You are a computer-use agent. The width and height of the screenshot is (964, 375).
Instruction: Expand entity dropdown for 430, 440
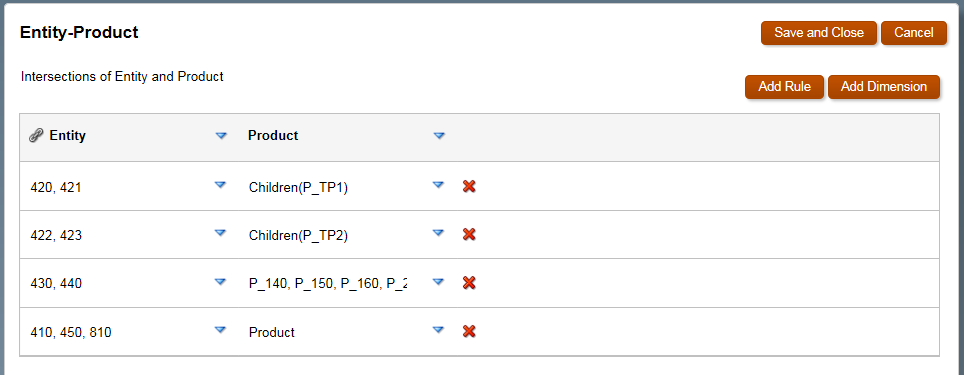(x=220, y=282)
